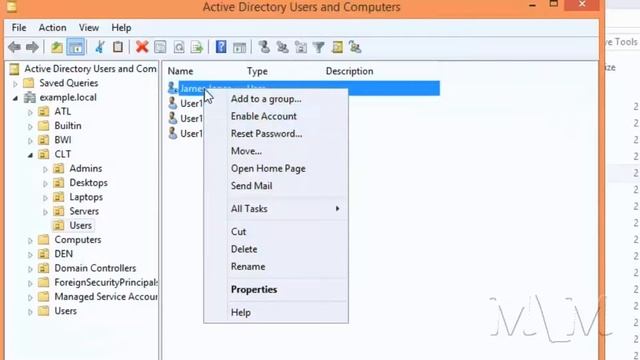
Task: Click the Saved Queries folder icon
Action: (29, 83)
